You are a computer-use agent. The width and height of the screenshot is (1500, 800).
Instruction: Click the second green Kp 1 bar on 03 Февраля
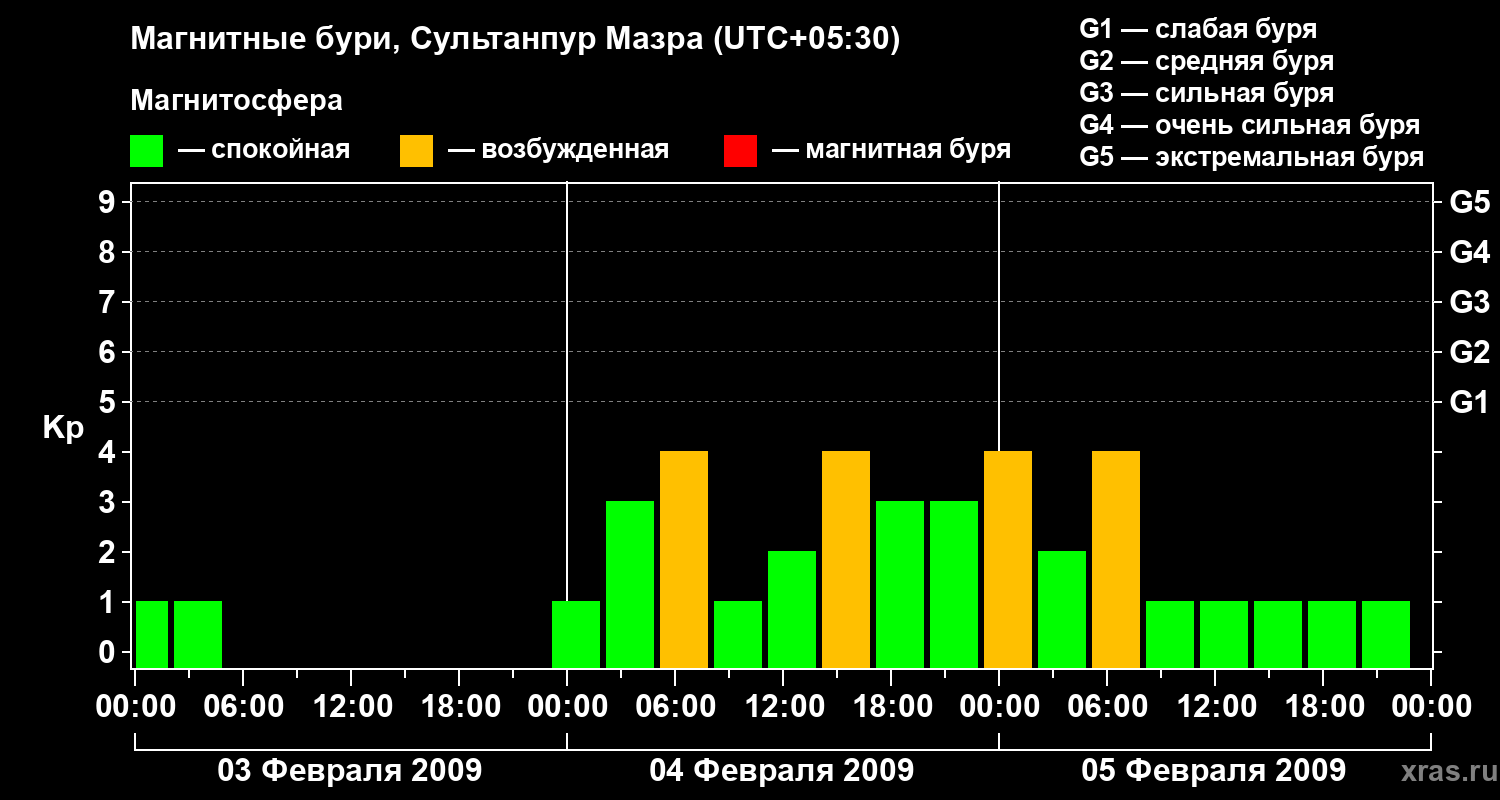pyautogui.click(x=198, y=635)
